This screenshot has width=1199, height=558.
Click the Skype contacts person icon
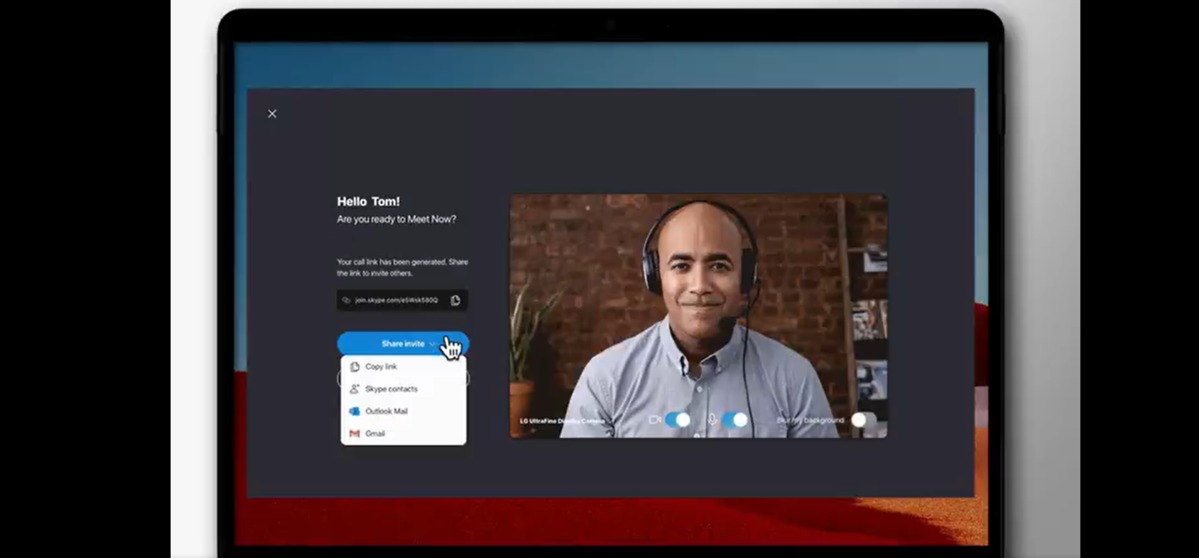tap(355, 389)
